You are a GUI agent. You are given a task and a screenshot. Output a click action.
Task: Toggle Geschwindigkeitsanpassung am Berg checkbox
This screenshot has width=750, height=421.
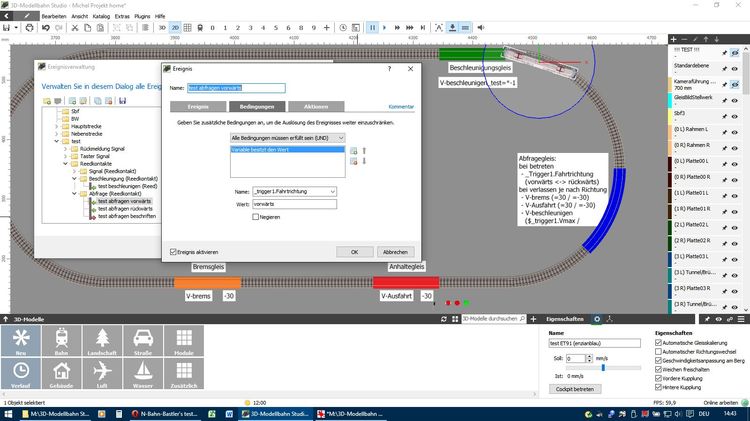coord(658,360)
